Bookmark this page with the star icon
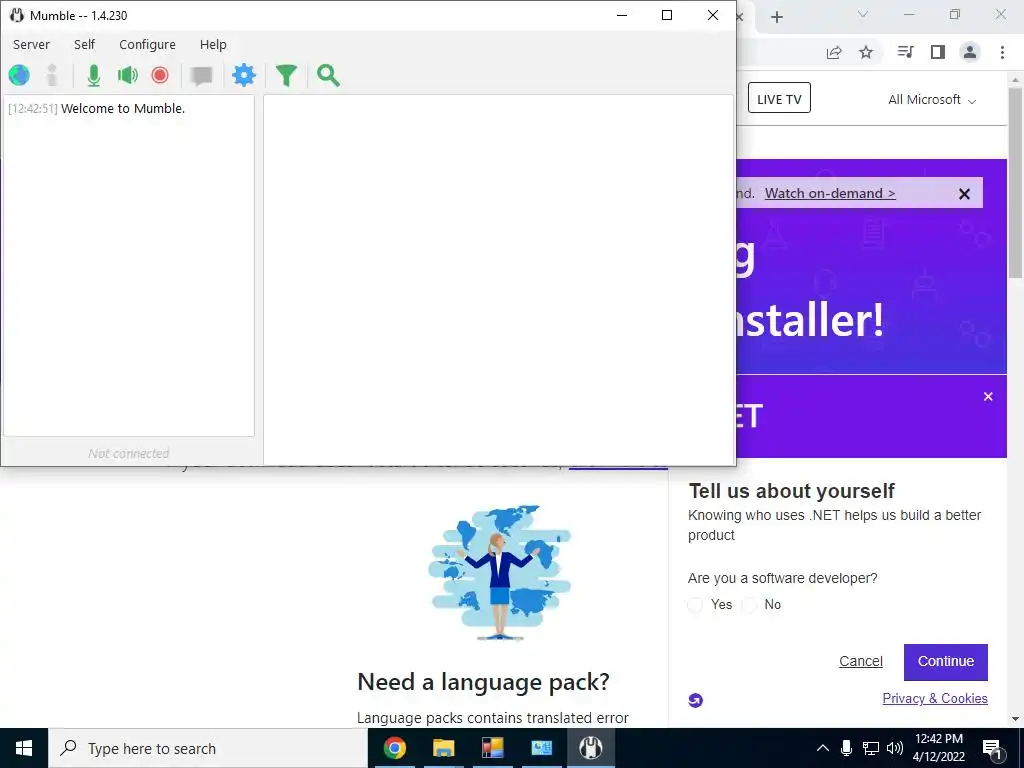 [x=866, y=52]
